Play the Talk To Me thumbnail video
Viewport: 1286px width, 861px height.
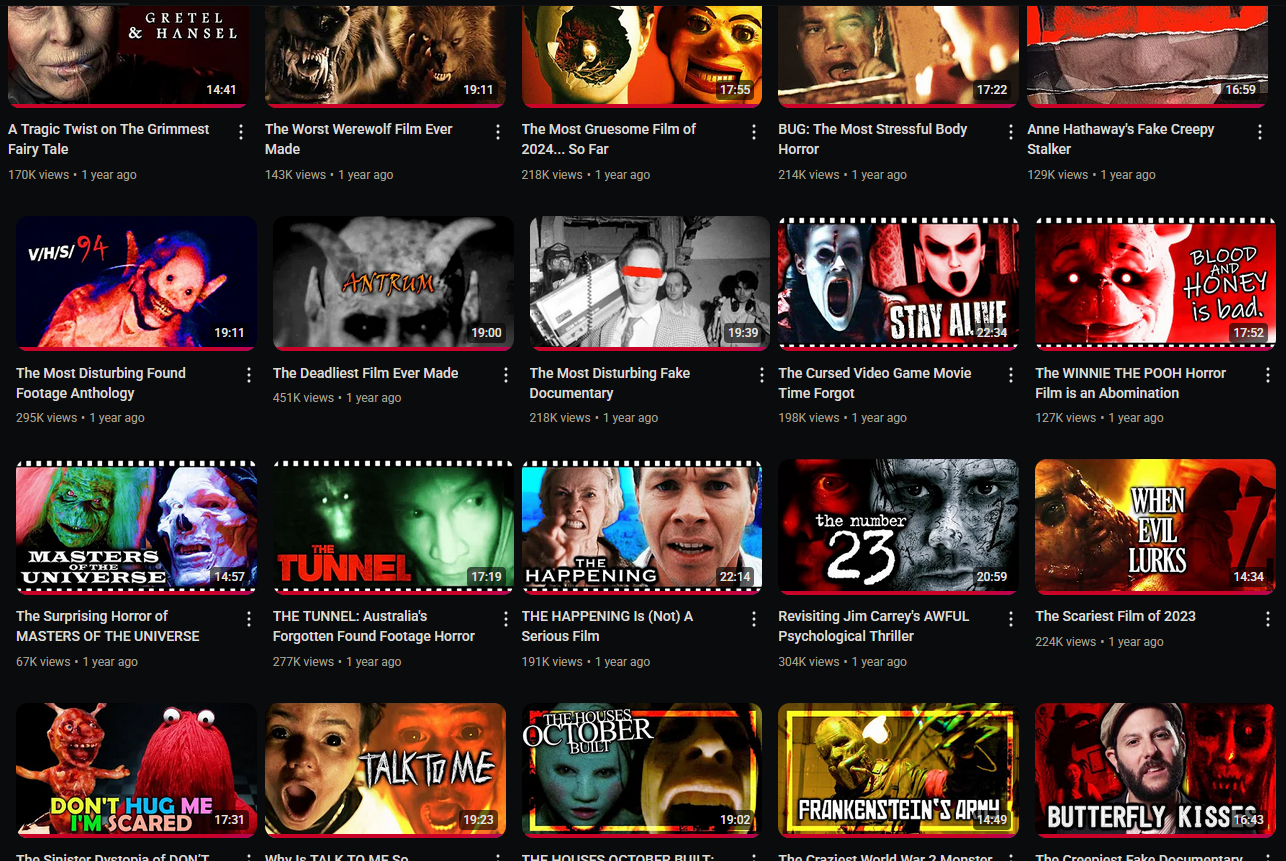click(x=385, y=770)
